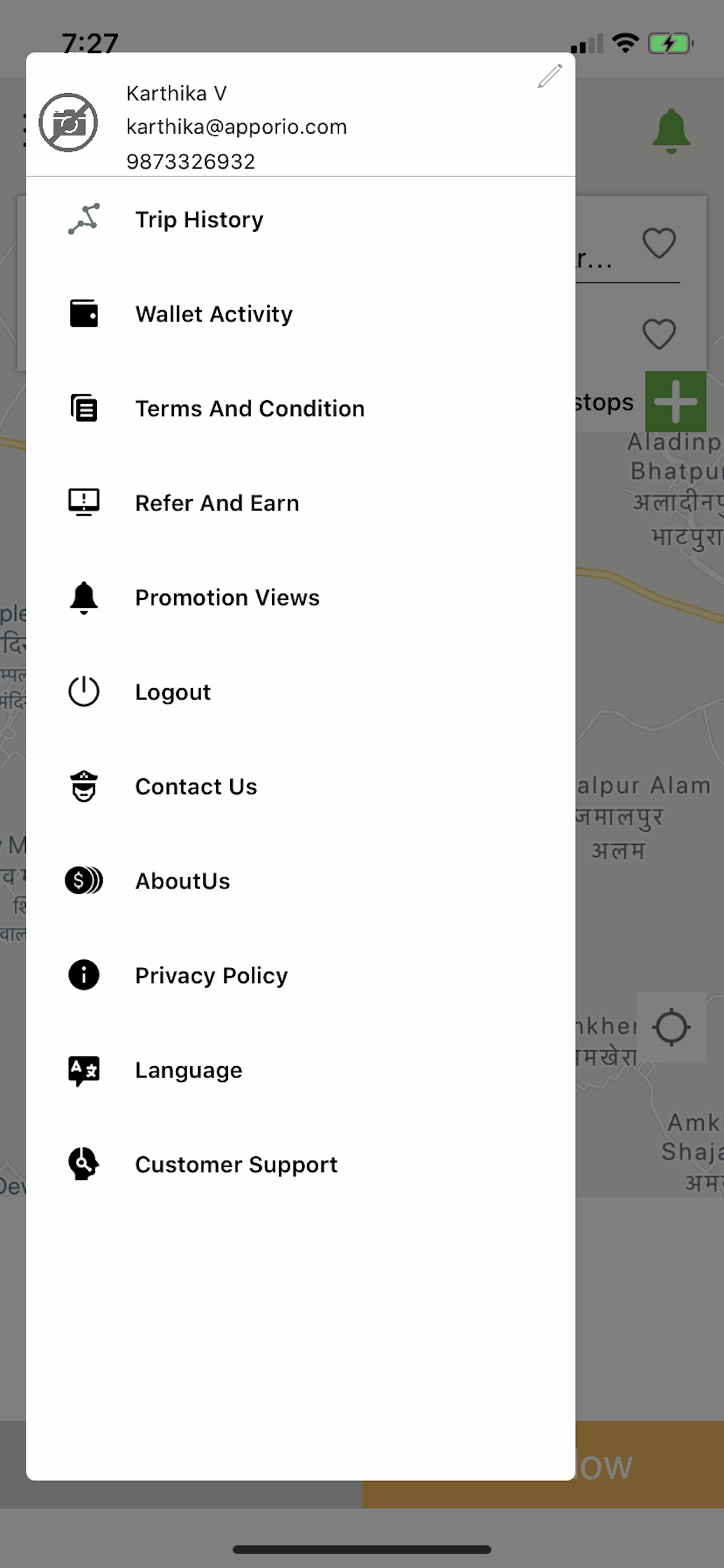724x1568 pixels.
Task: Open the AboutUs menu entry
Action: coord(182,881)
